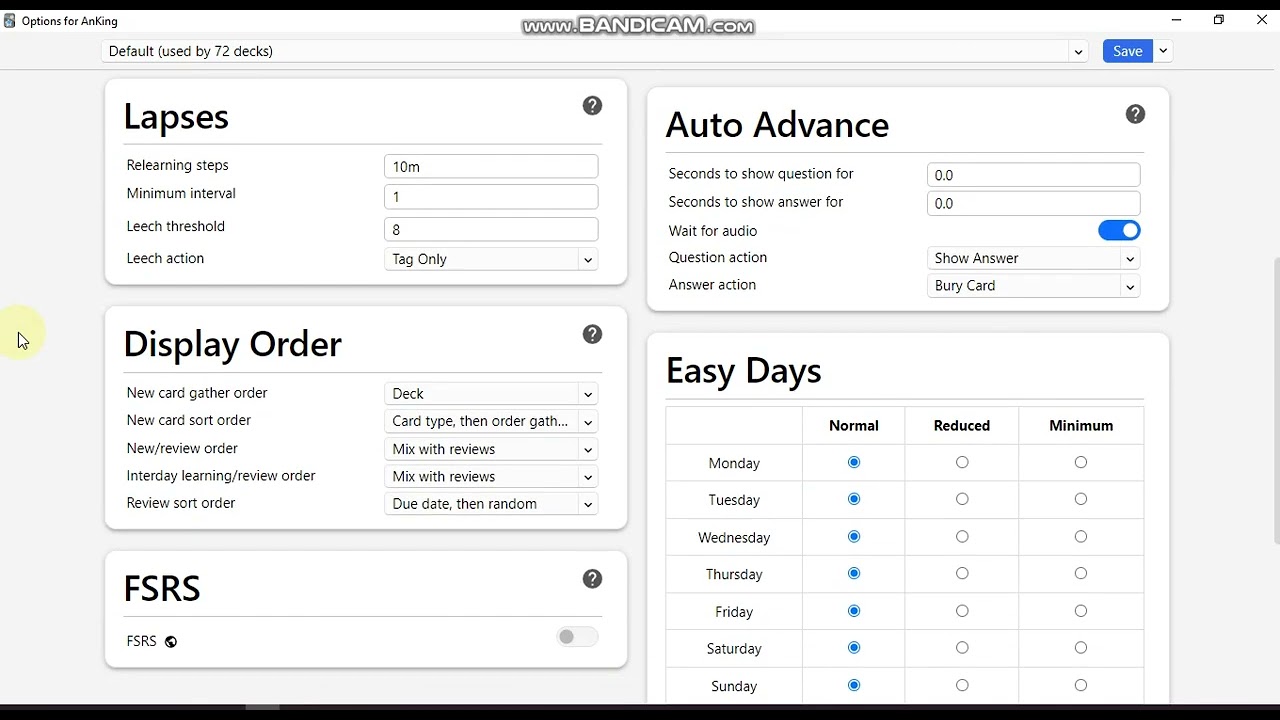The width and height of the screenshot is (1280, 720).
Task: Set Saturday to Minimum
Action: coord(1081,648)
